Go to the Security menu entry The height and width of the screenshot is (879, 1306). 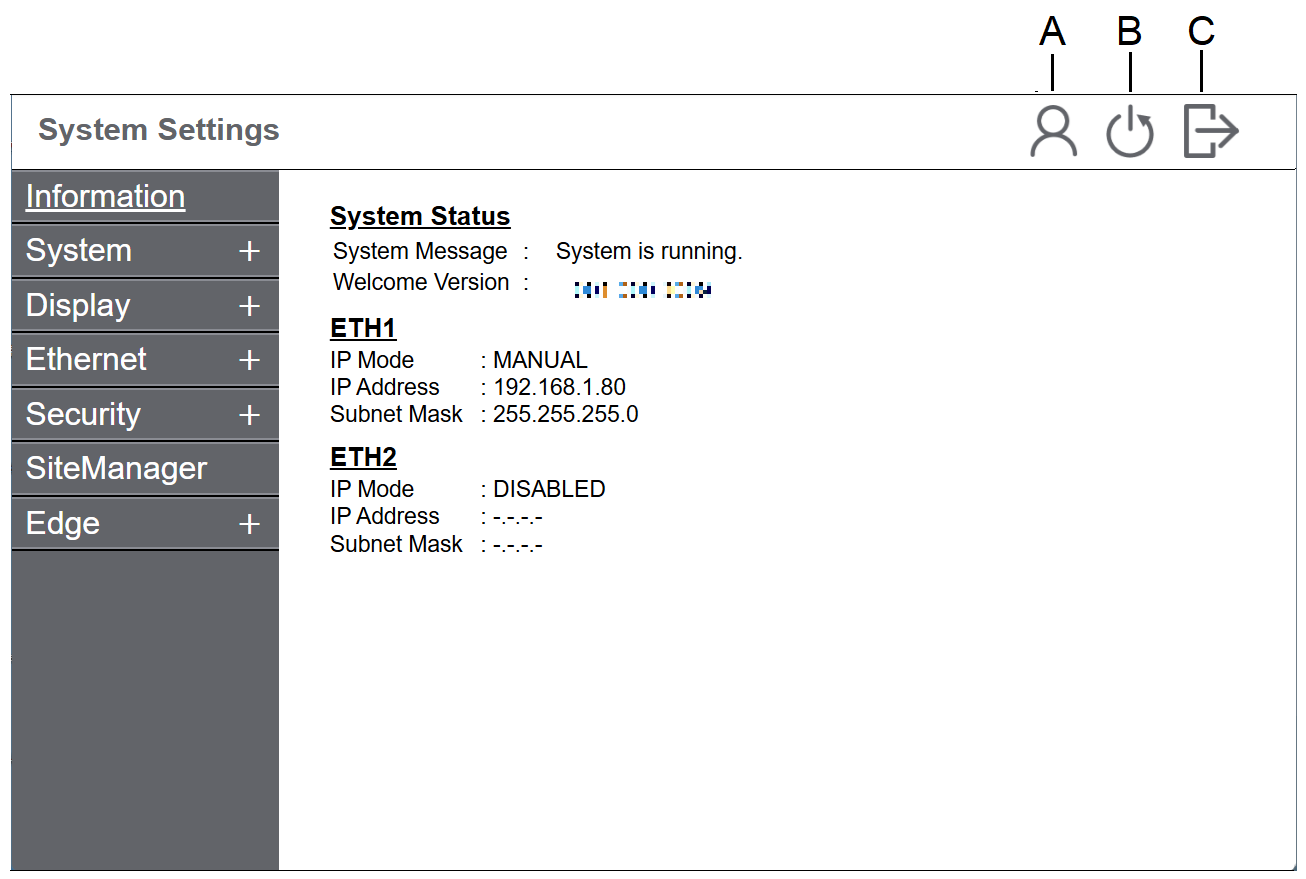tap(83, 414)
